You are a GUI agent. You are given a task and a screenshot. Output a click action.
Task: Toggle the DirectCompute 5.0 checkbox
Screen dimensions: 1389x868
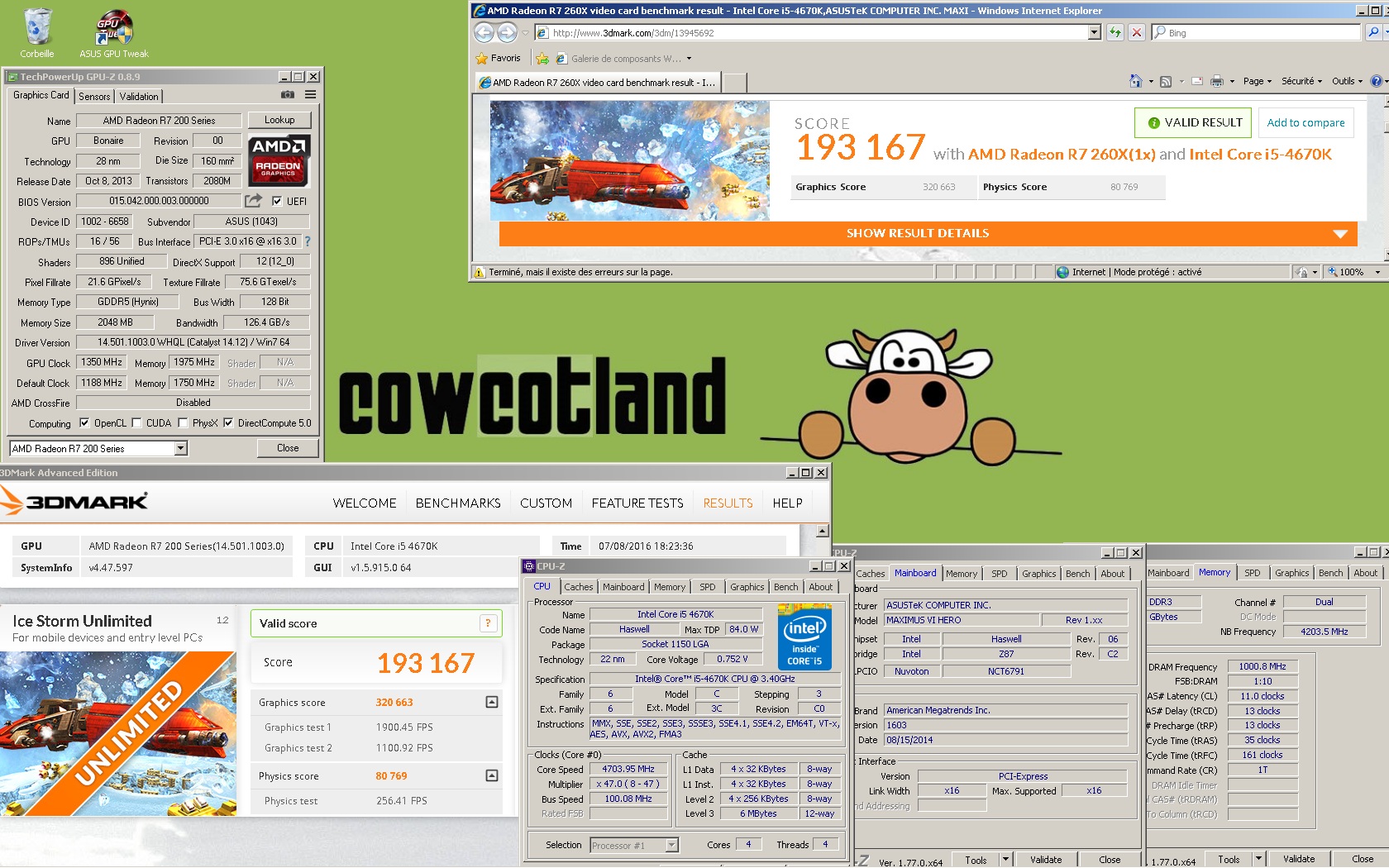click(228, 422)
